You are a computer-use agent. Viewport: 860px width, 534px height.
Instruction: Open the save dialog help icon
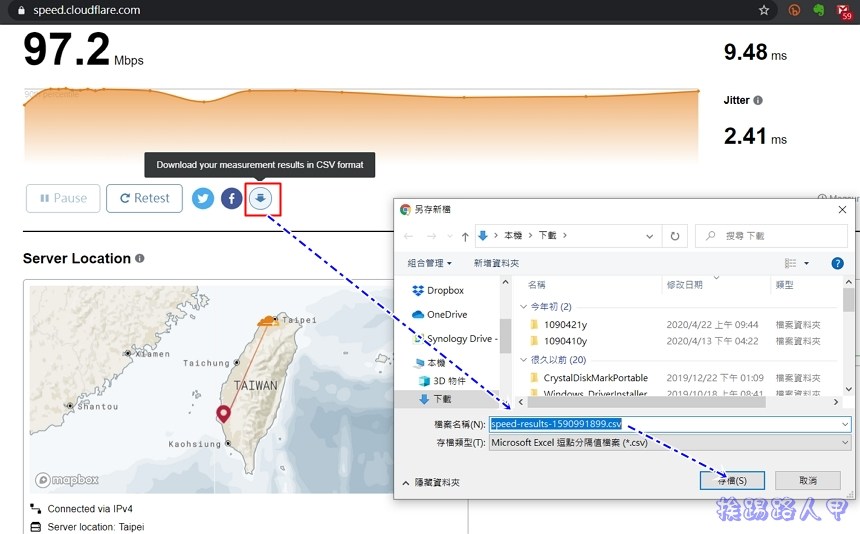pyautogui.click(x=838, y=263)
